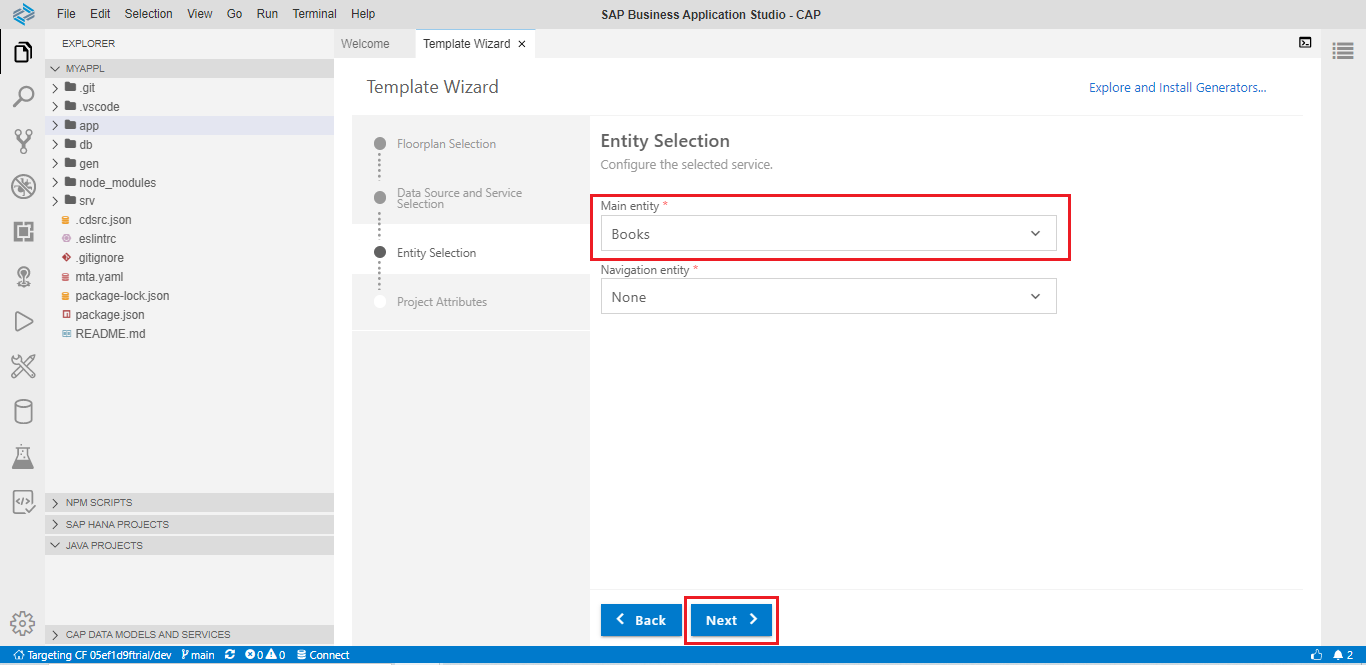Click the Manage gear icon
Screen dimensions: 1366x665
[x=22, y=622]
